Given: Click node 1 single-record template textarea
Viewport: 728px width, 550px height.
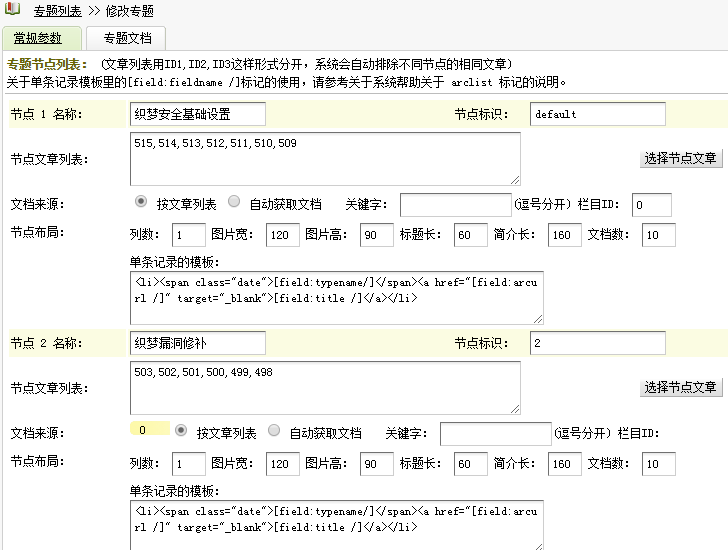Looking at the screenshot, I should (337, 298).
